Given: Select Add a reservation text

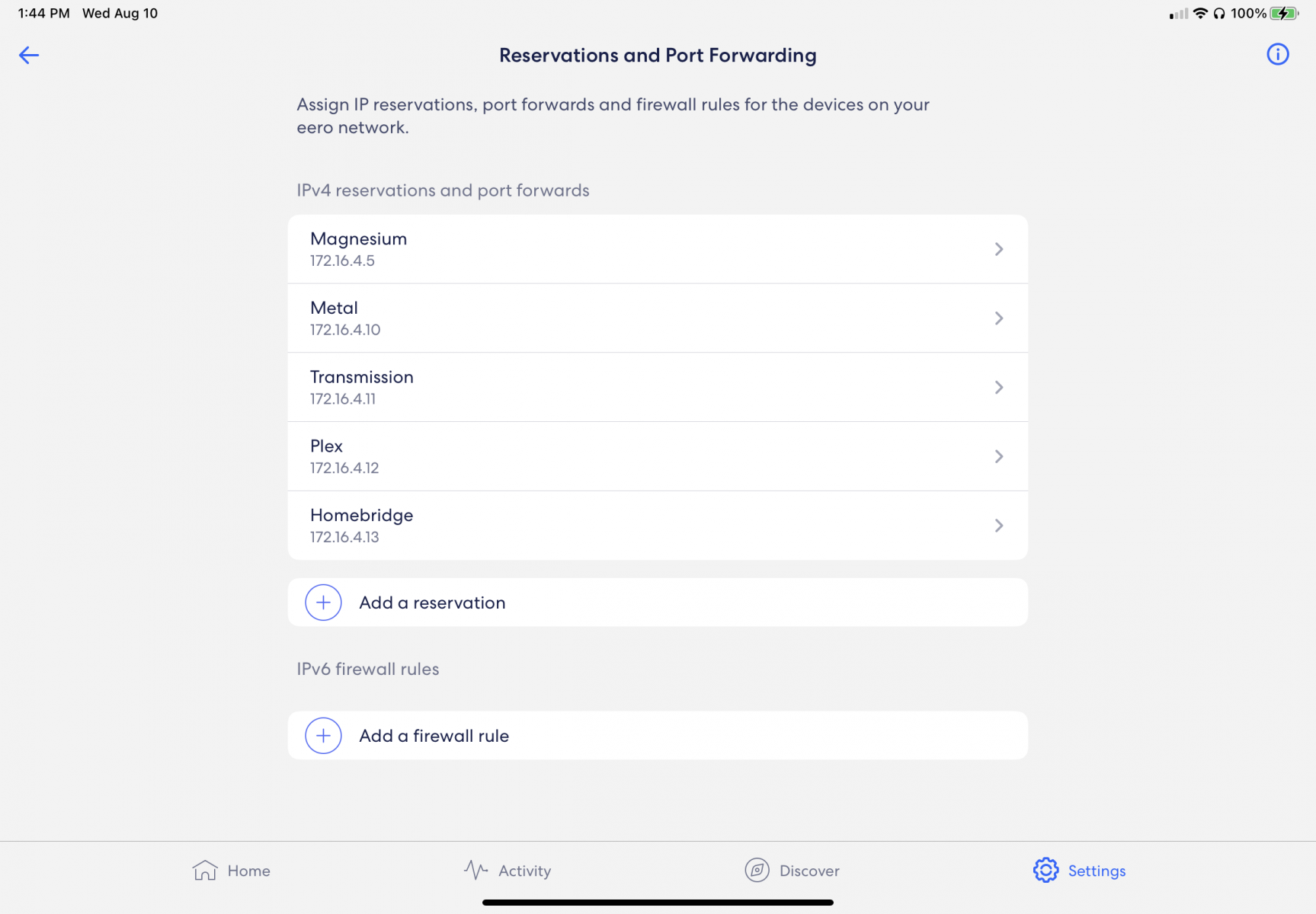Looking at the screenshot, I should pyautogui.click(x=432, y=602).
